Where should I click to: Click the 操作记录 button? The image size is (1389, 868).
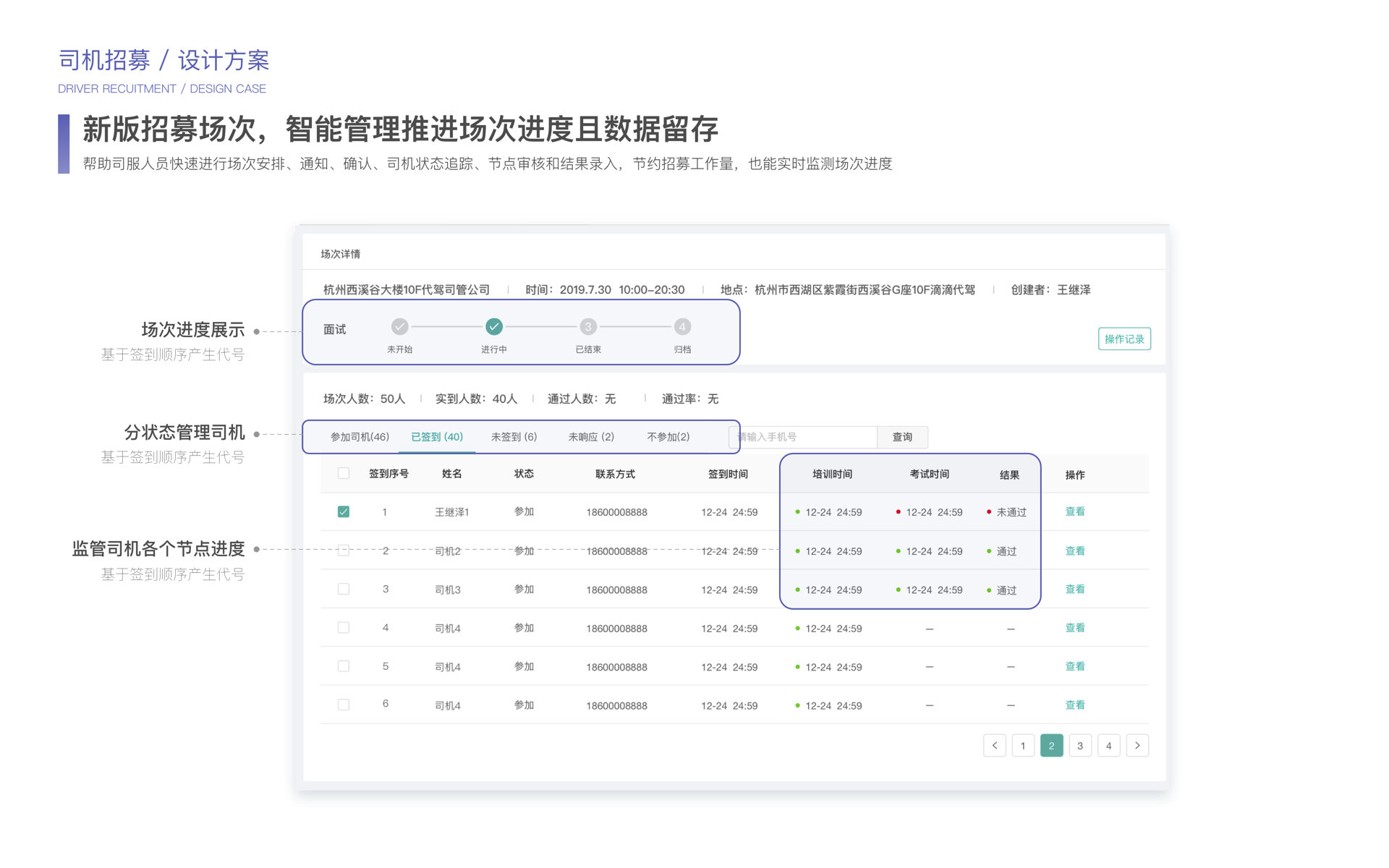tap(1124, 339)
